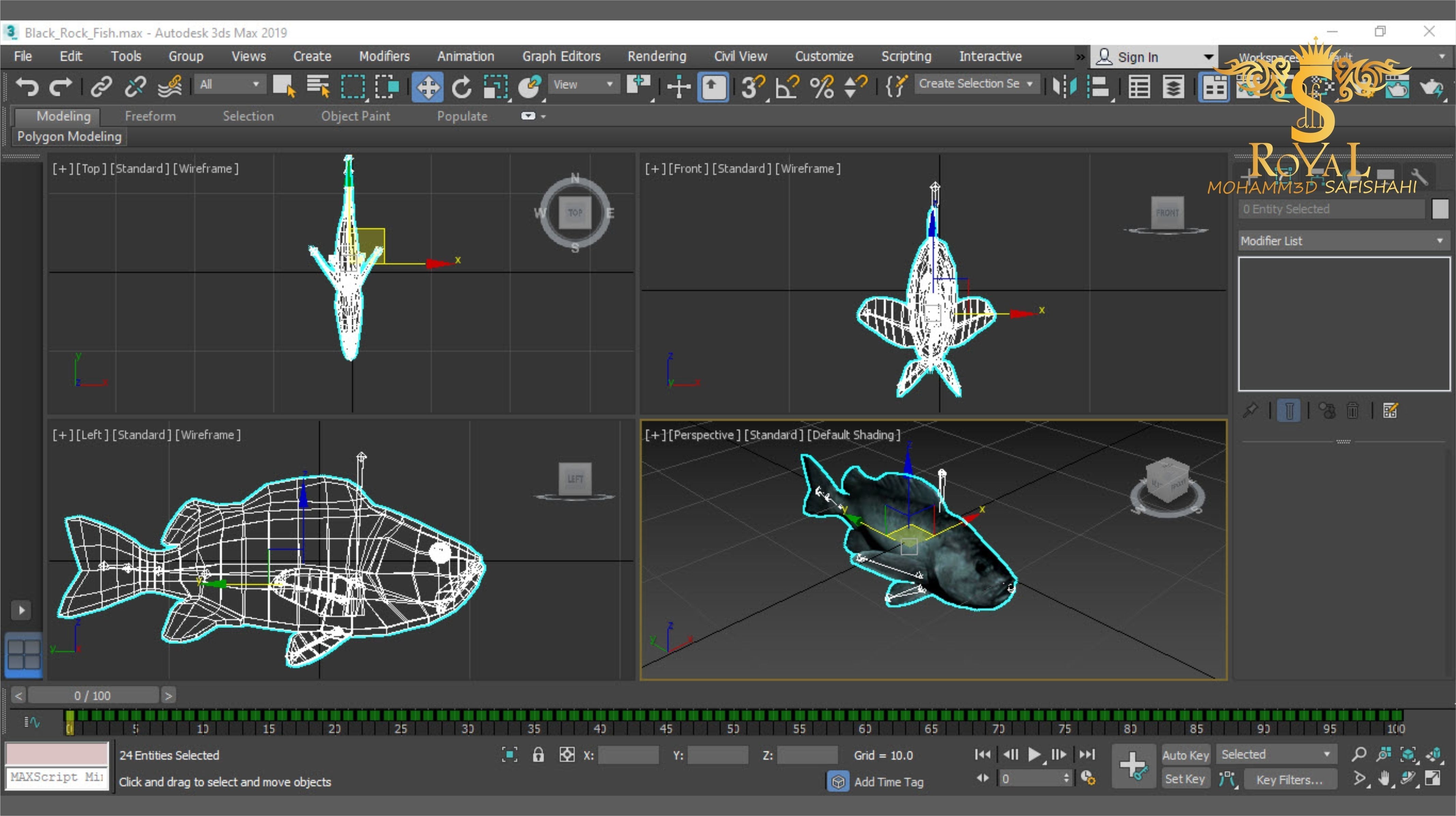This screenshot has width=1456, height=816.
Task: Toggle the Selection Lock padlock
Action: tap(538, 755)
